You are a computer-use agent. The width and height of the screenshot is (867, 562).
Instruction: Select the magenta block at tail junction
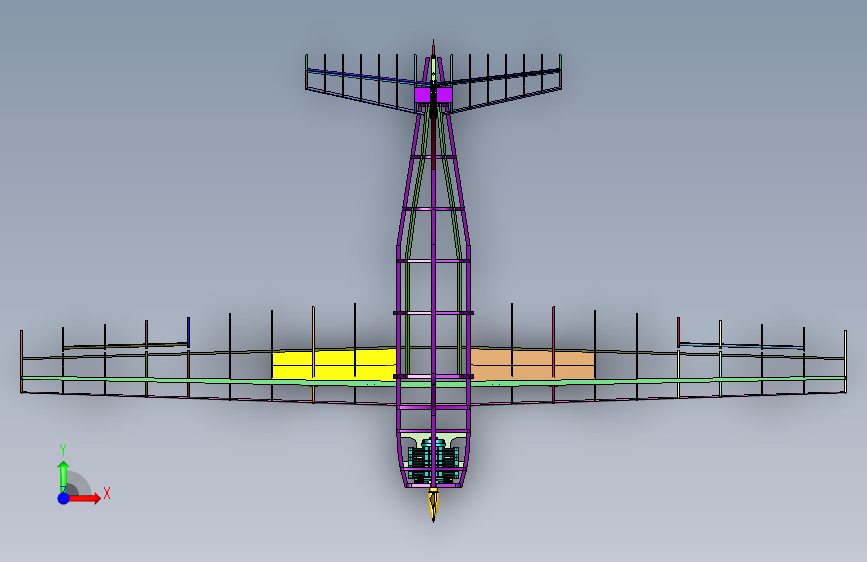point(434,95)
